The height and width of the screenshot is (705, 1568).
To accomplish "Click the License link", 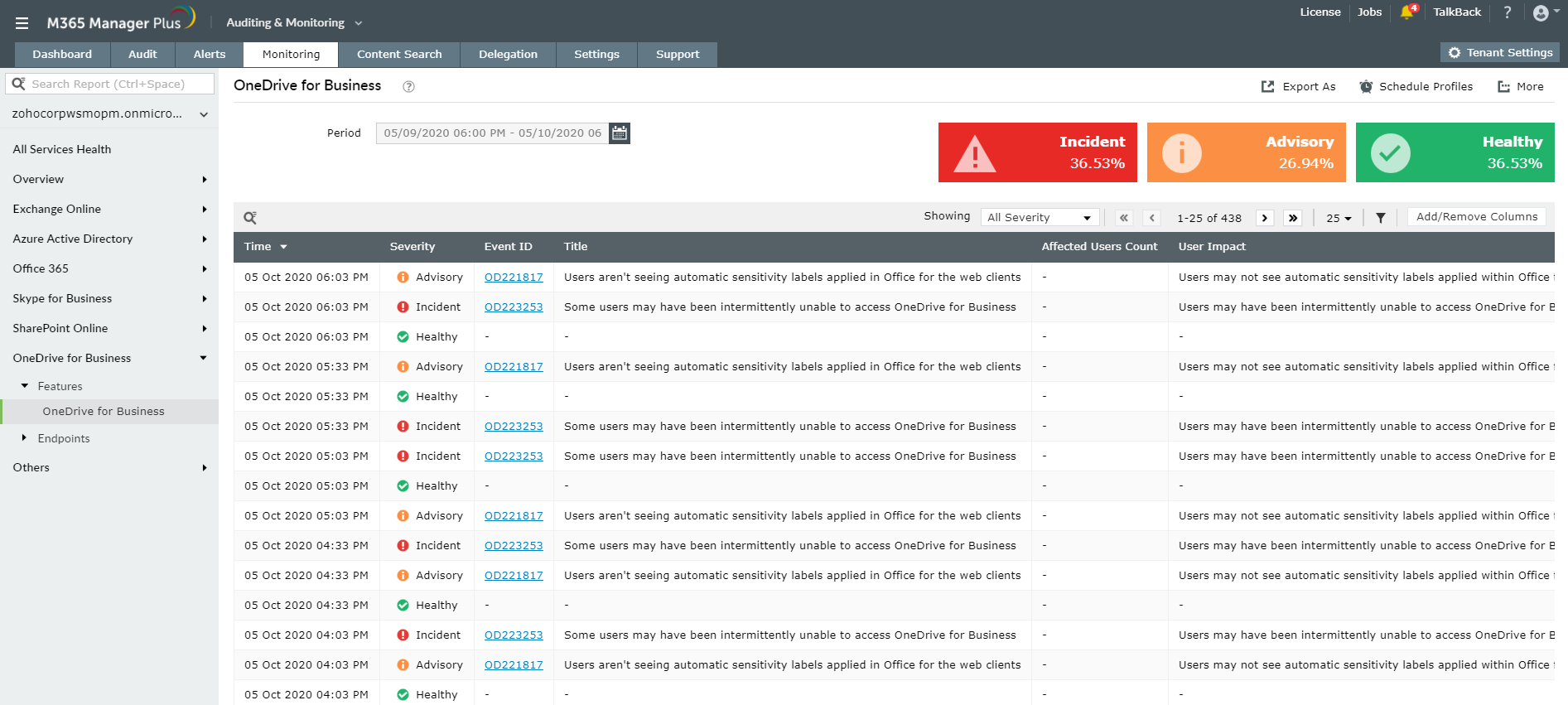I will tap(1320, 12).
